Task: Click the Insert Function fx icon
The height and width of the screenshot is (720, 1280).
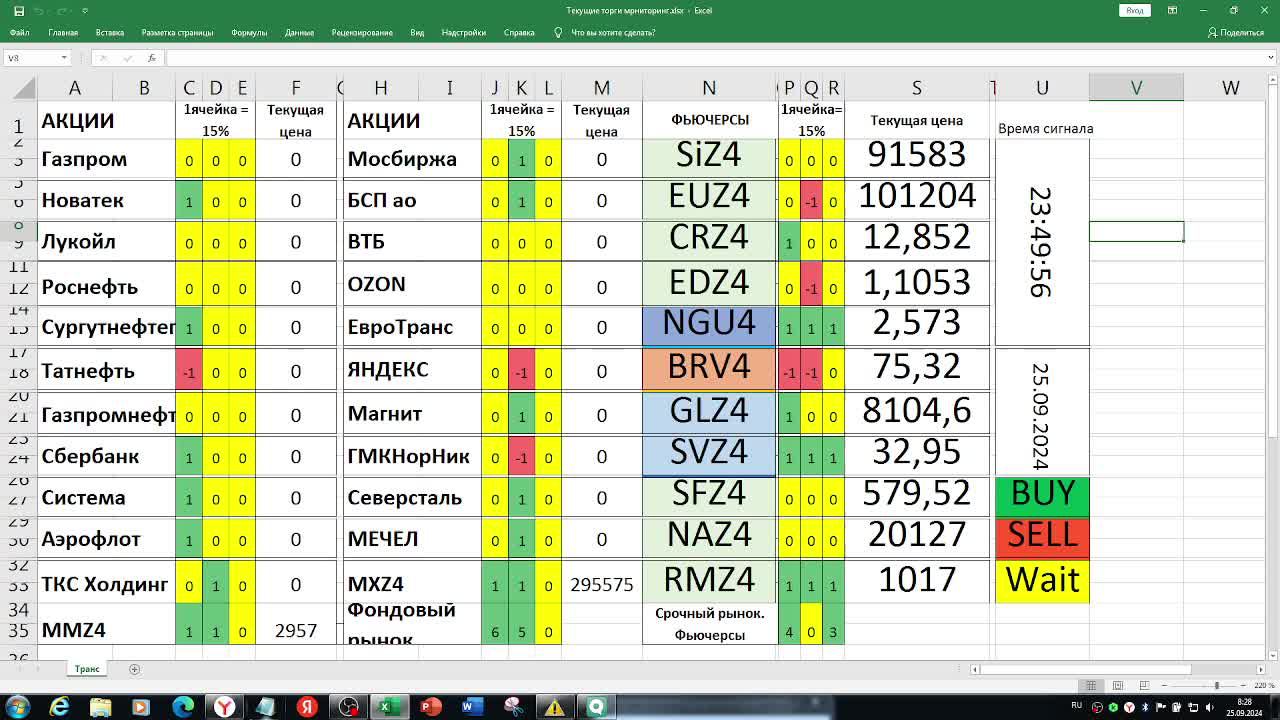Action: 152,58
